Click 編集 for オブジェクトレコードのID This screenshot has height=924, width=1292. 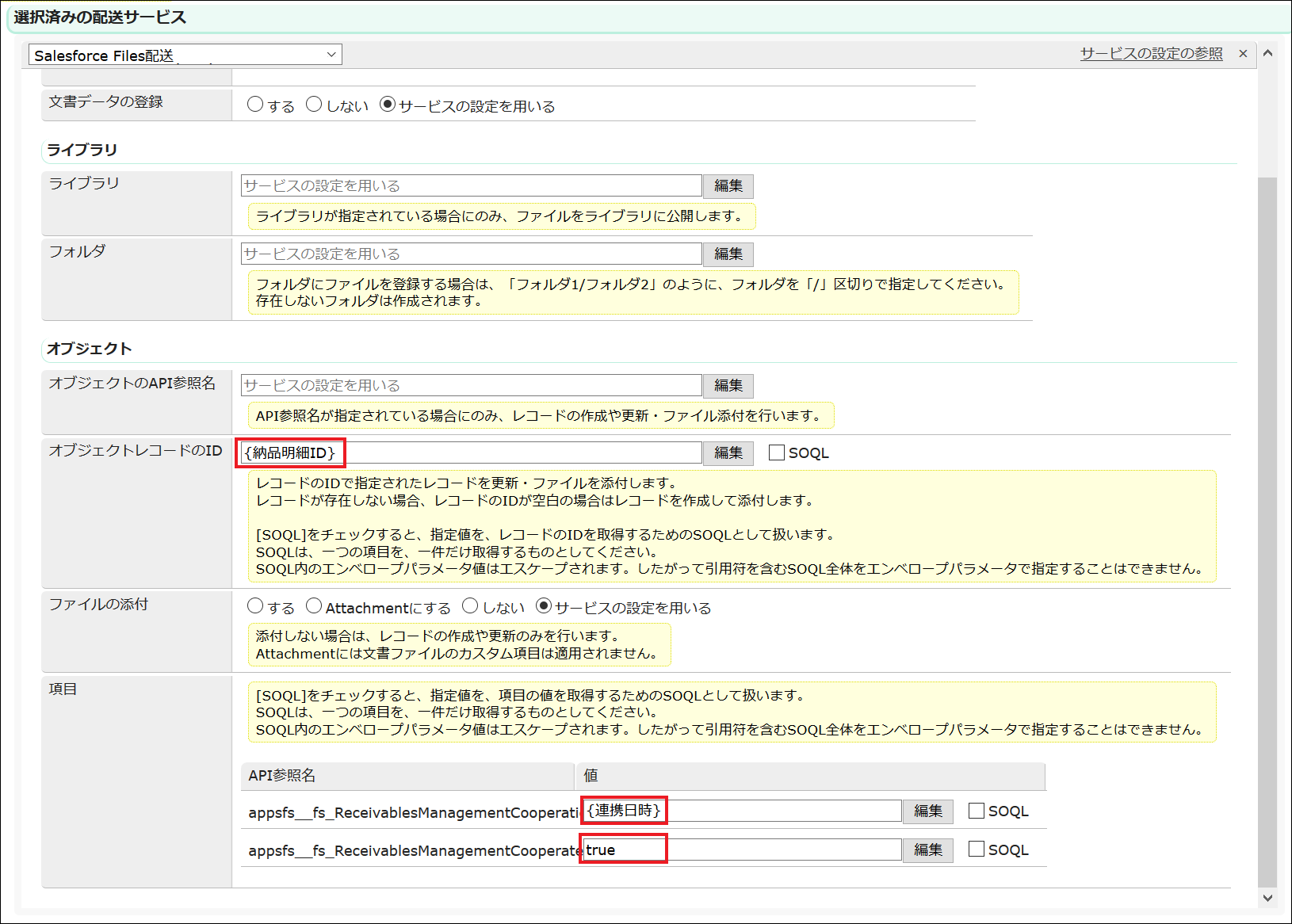click(728, 453)
